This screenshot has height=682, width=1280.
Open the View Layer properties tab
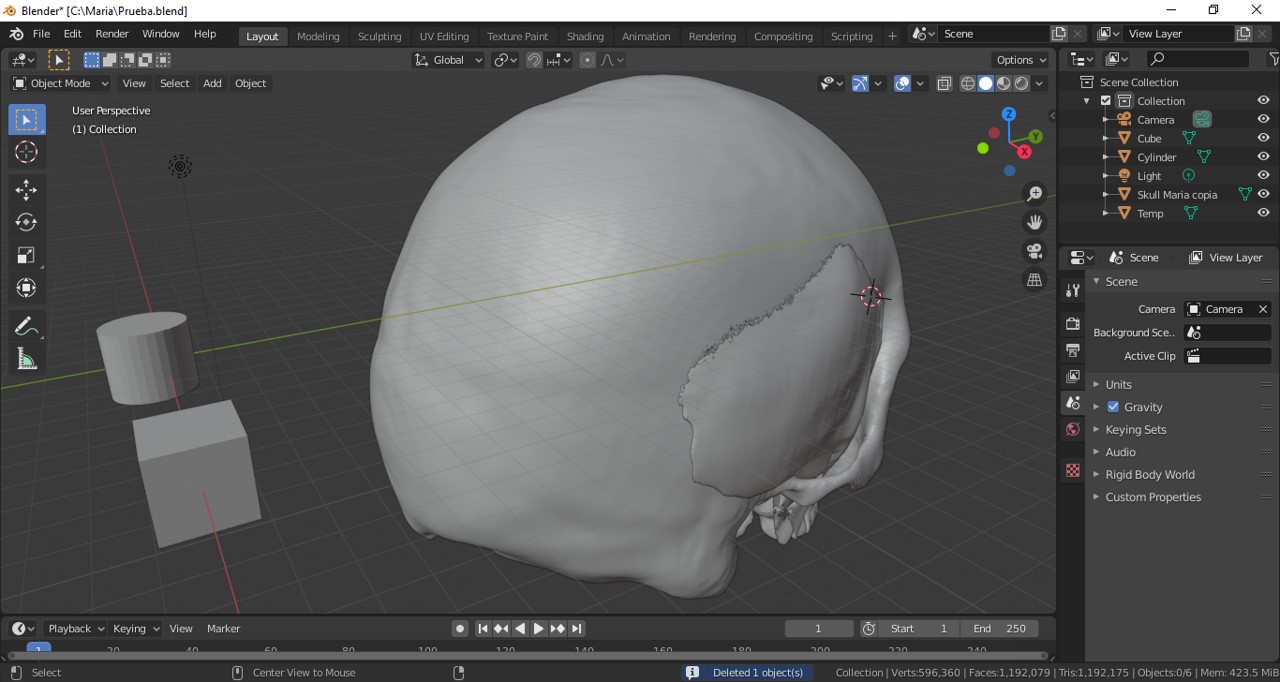(x=1073, y=376)
